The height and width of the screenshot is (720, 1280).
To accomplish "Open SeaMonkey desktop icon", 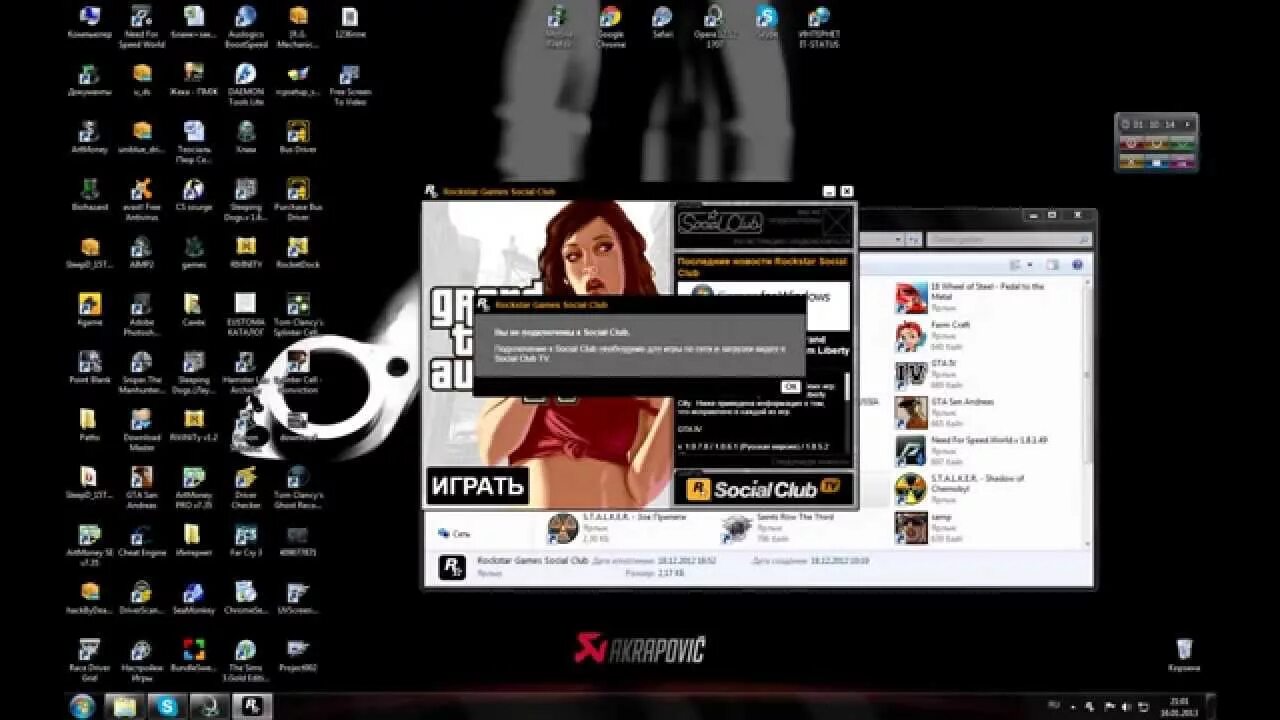I will [x=194, y=598].
